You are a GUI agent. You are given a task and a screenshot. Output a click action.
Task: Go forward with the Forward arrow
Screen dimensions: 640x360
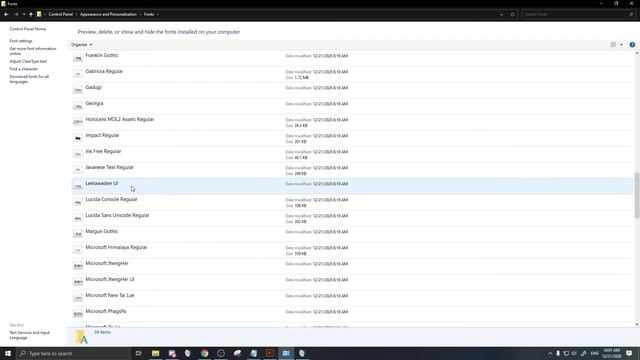[16, 14]
